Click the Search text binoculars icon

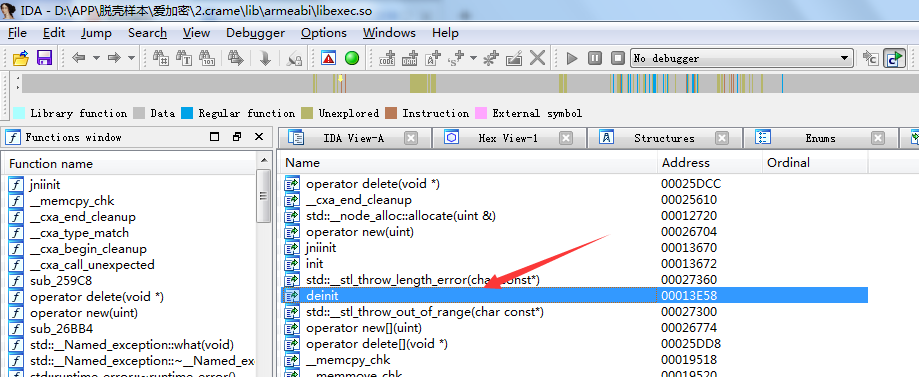(185, 58)
